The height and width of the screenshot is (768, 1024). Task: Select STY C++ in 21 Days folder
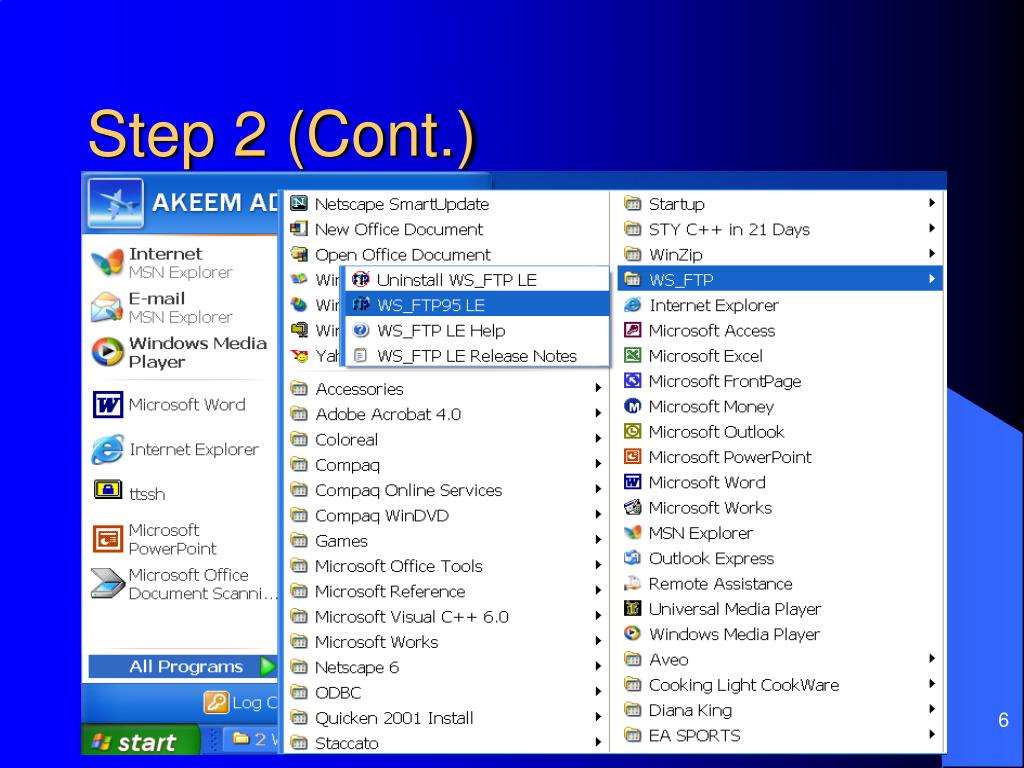pyautogui.click(x=780, y=229)
